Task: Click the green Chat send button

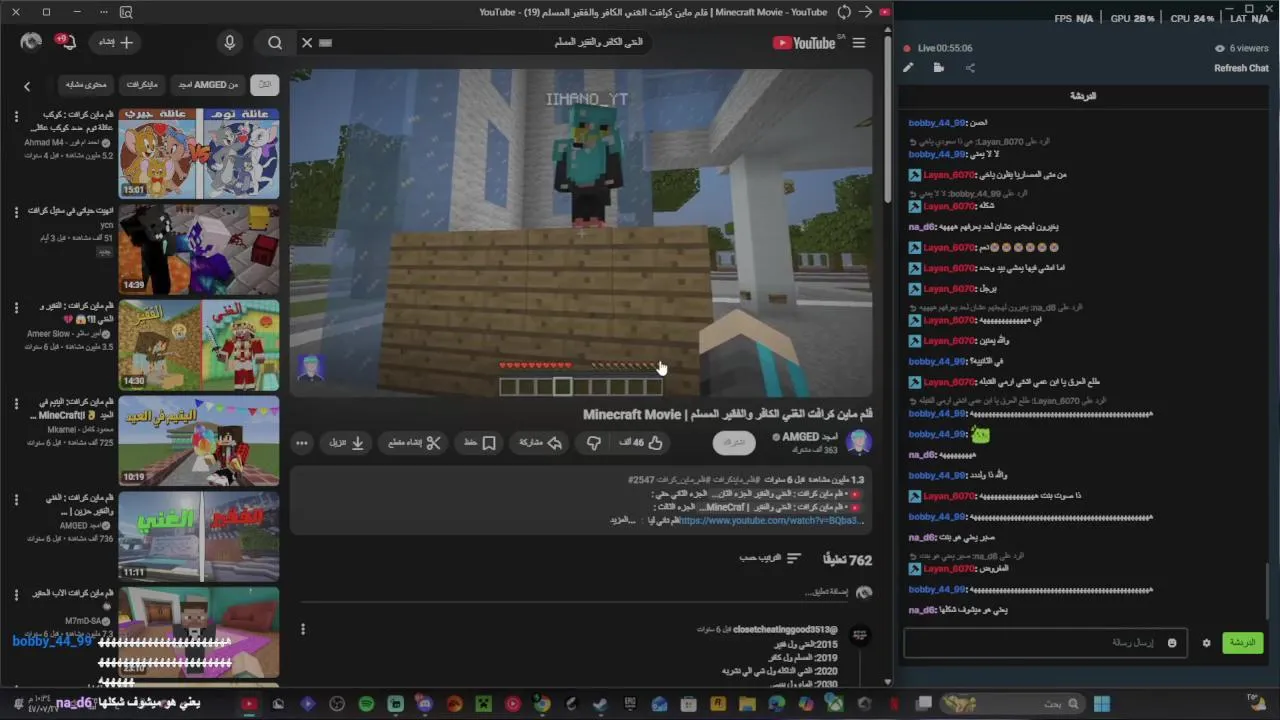Action: [x=1242, y=643]
